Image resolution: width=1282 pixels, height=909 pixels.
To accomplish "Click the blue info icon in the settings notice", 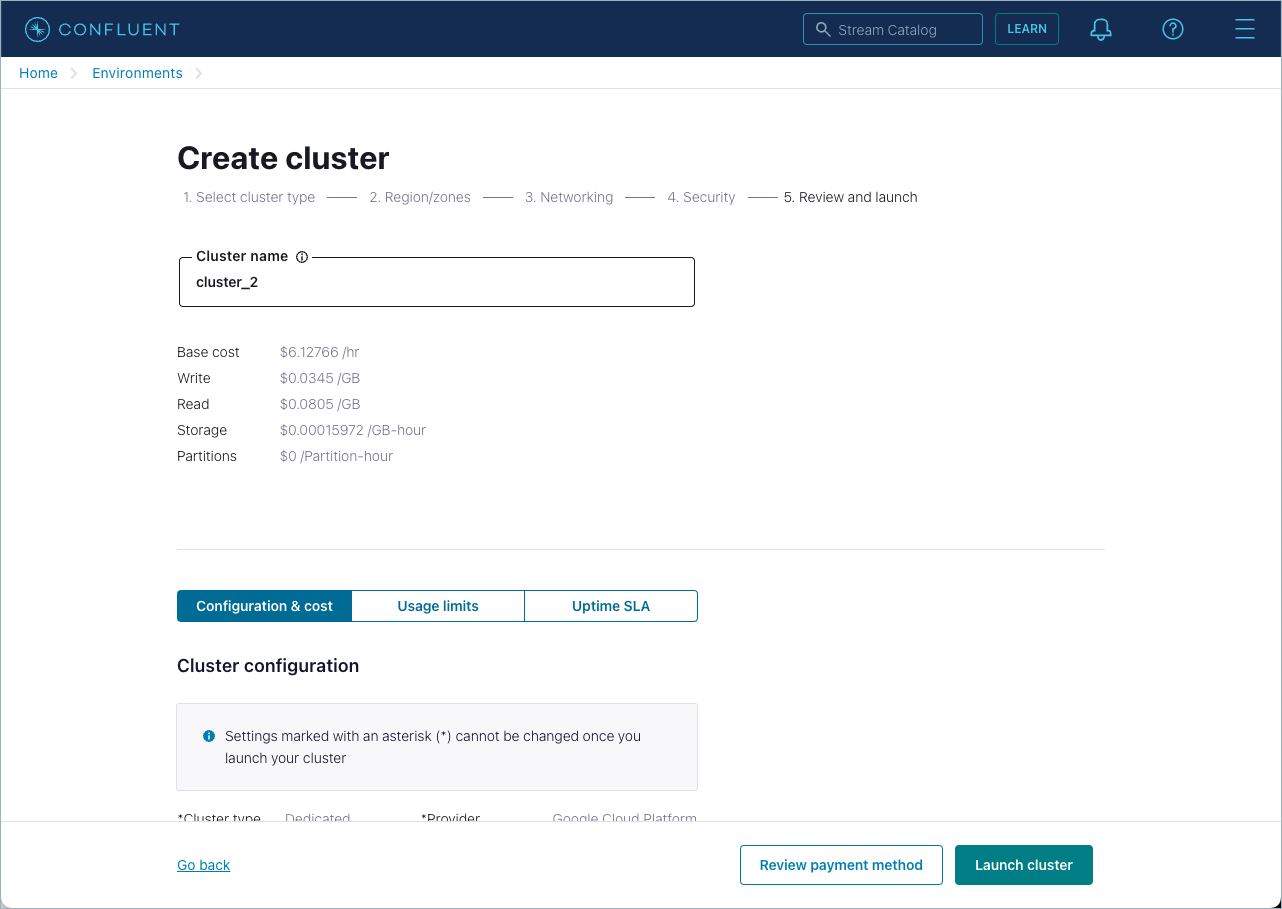I will 209,735.
